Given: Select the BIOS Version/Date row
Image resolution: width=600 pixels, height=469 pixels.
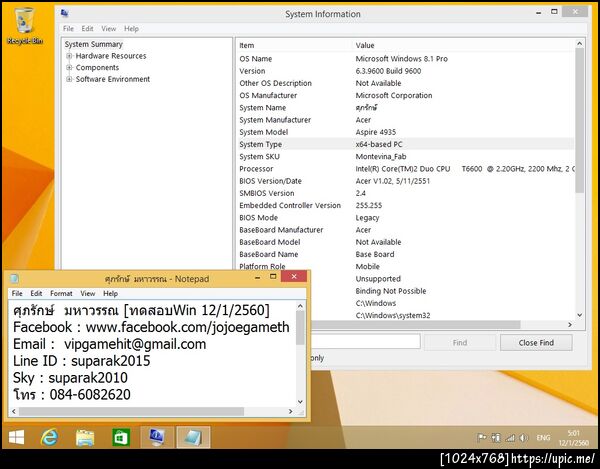Looking at the screenshot, I should coord(406,181).
